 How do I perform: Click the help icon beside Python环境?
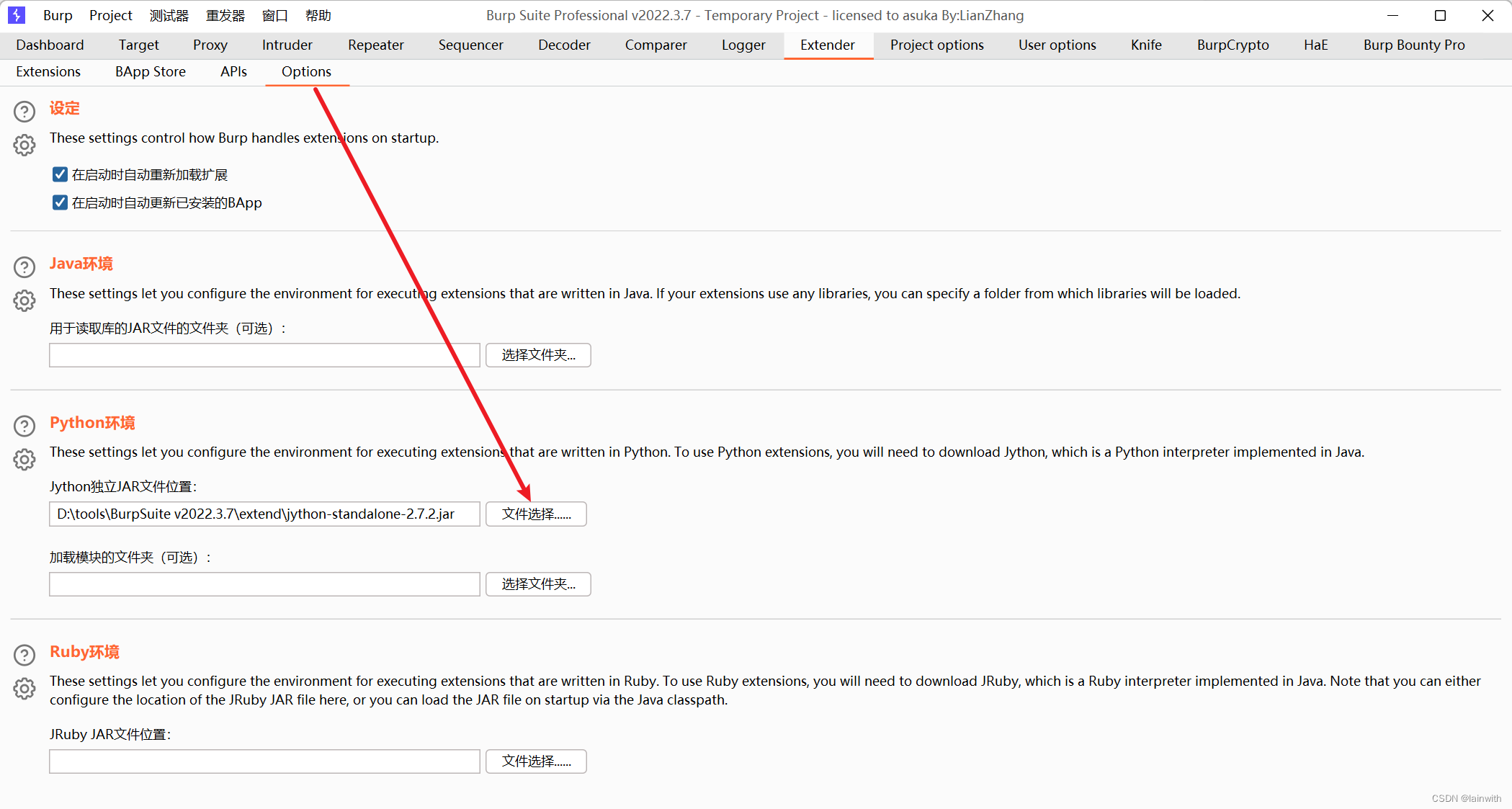point(24,426)
